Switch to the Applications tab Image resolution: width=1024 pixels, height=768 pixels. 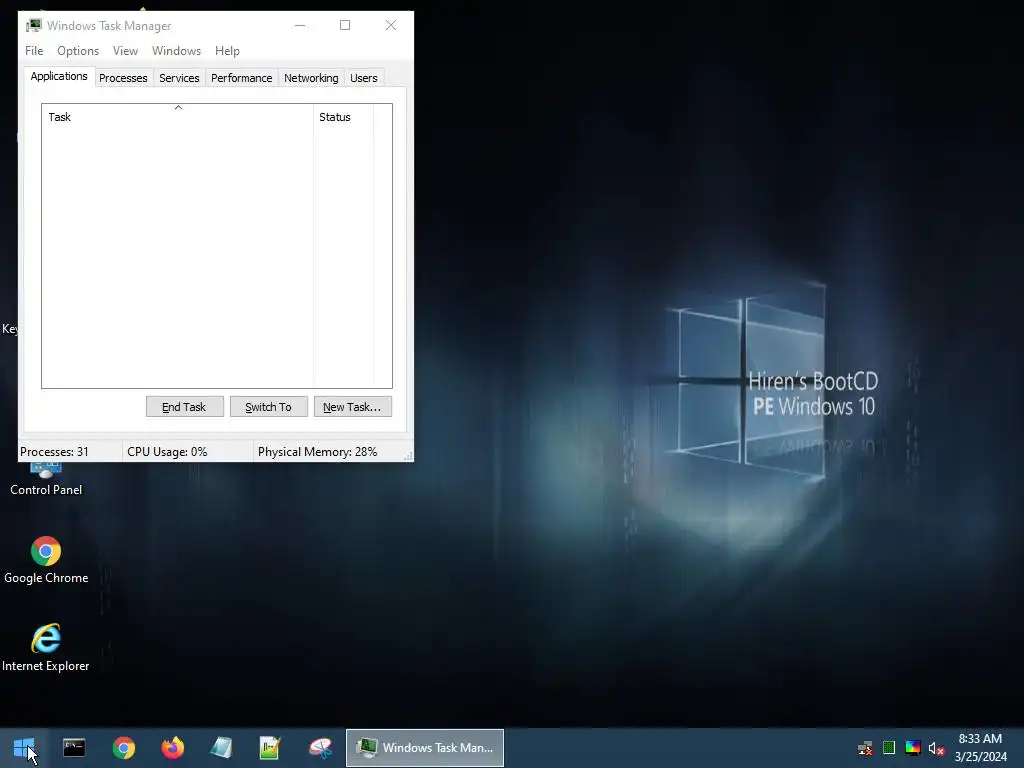59,76
